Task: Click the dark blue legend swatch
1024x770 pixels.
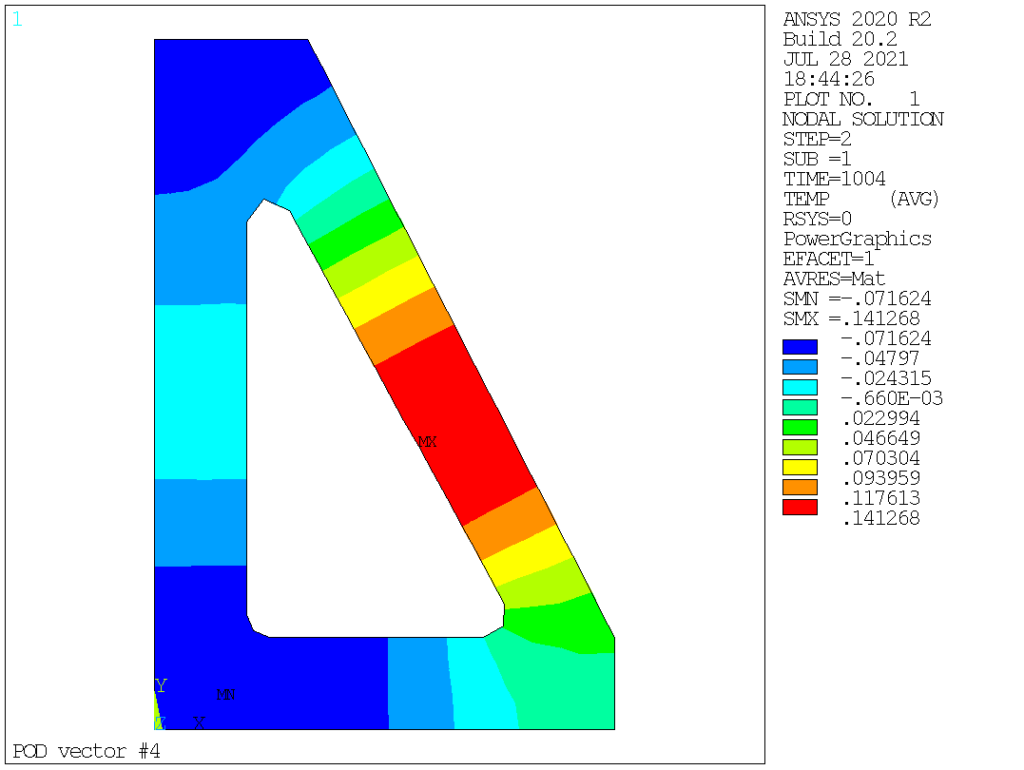Action: pos(800,347)
